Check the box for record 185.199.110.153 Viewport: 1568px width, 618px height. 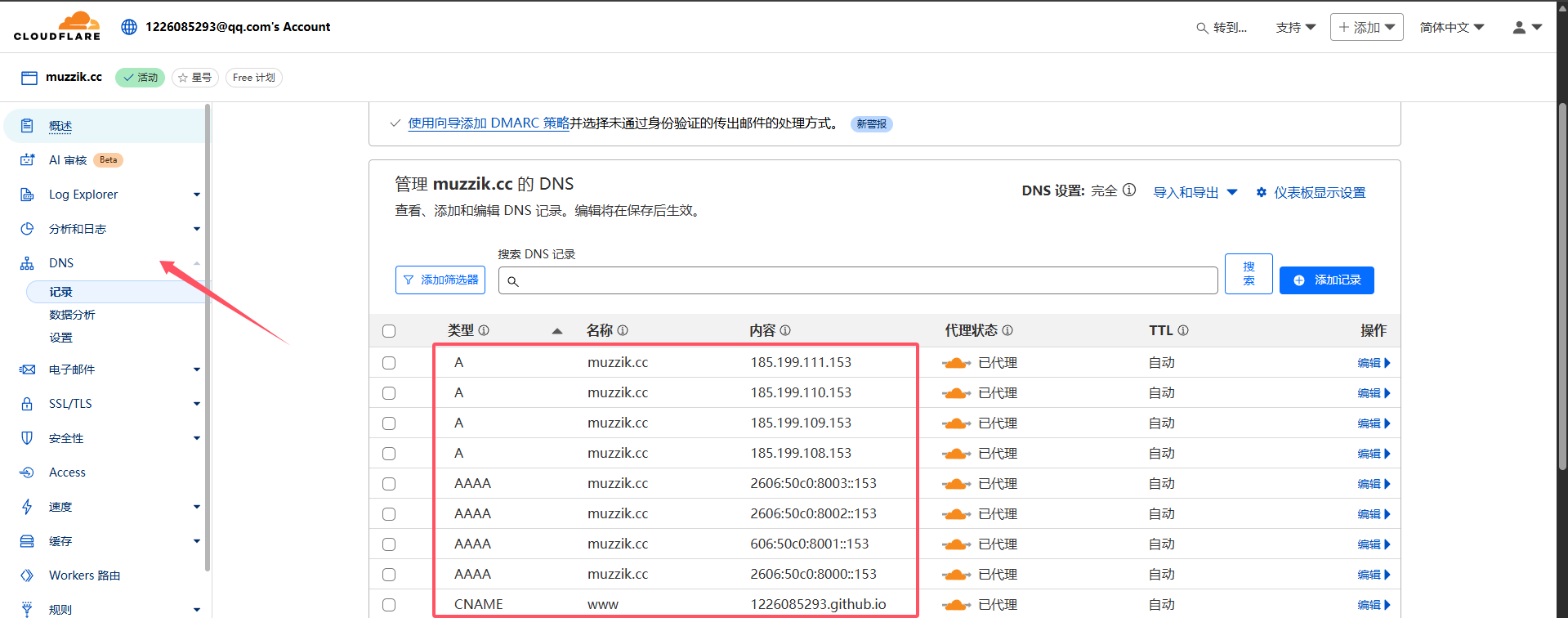pyautogui.click(x=389, y=393)
